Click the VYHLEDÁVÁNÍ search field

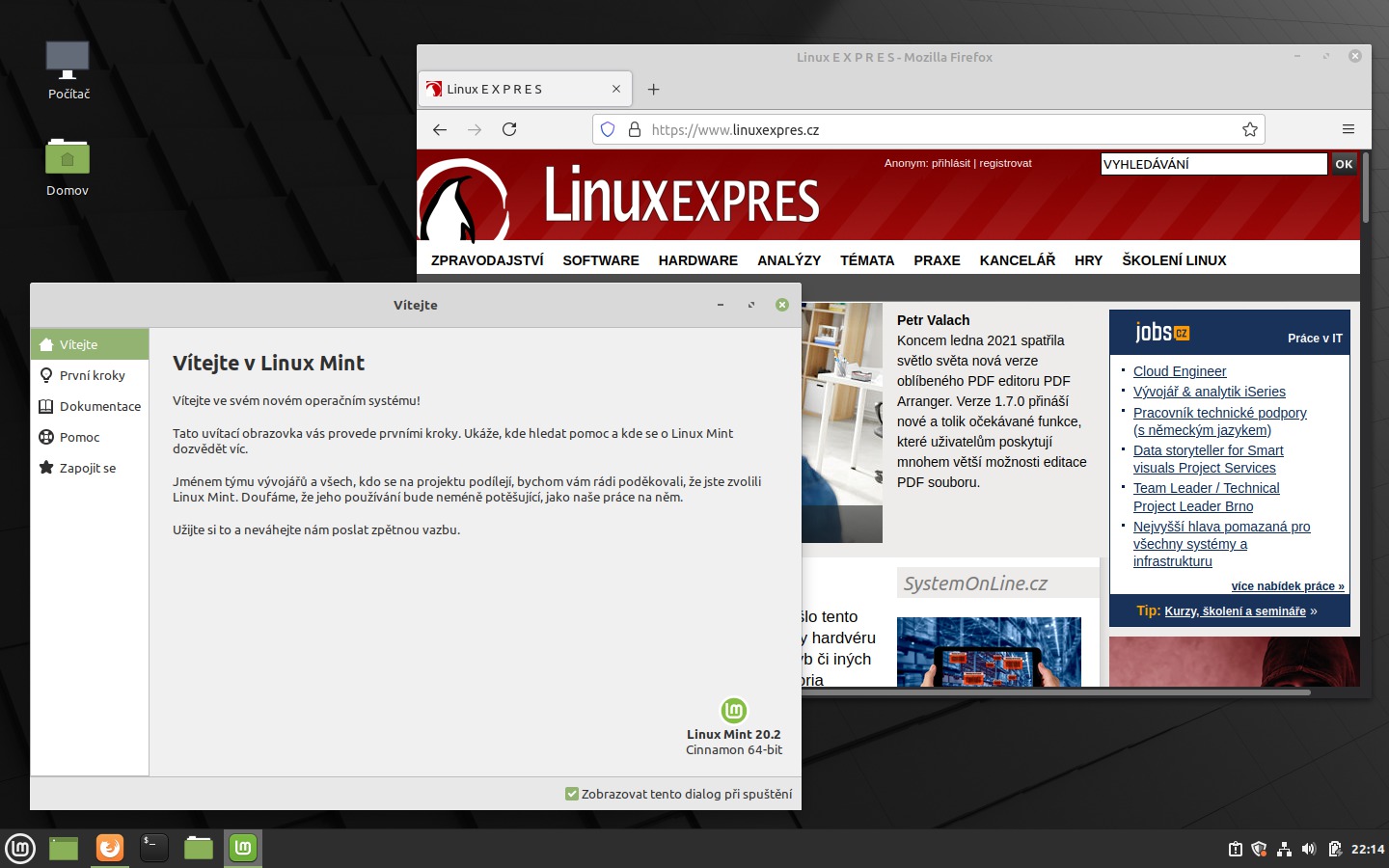1212,164
